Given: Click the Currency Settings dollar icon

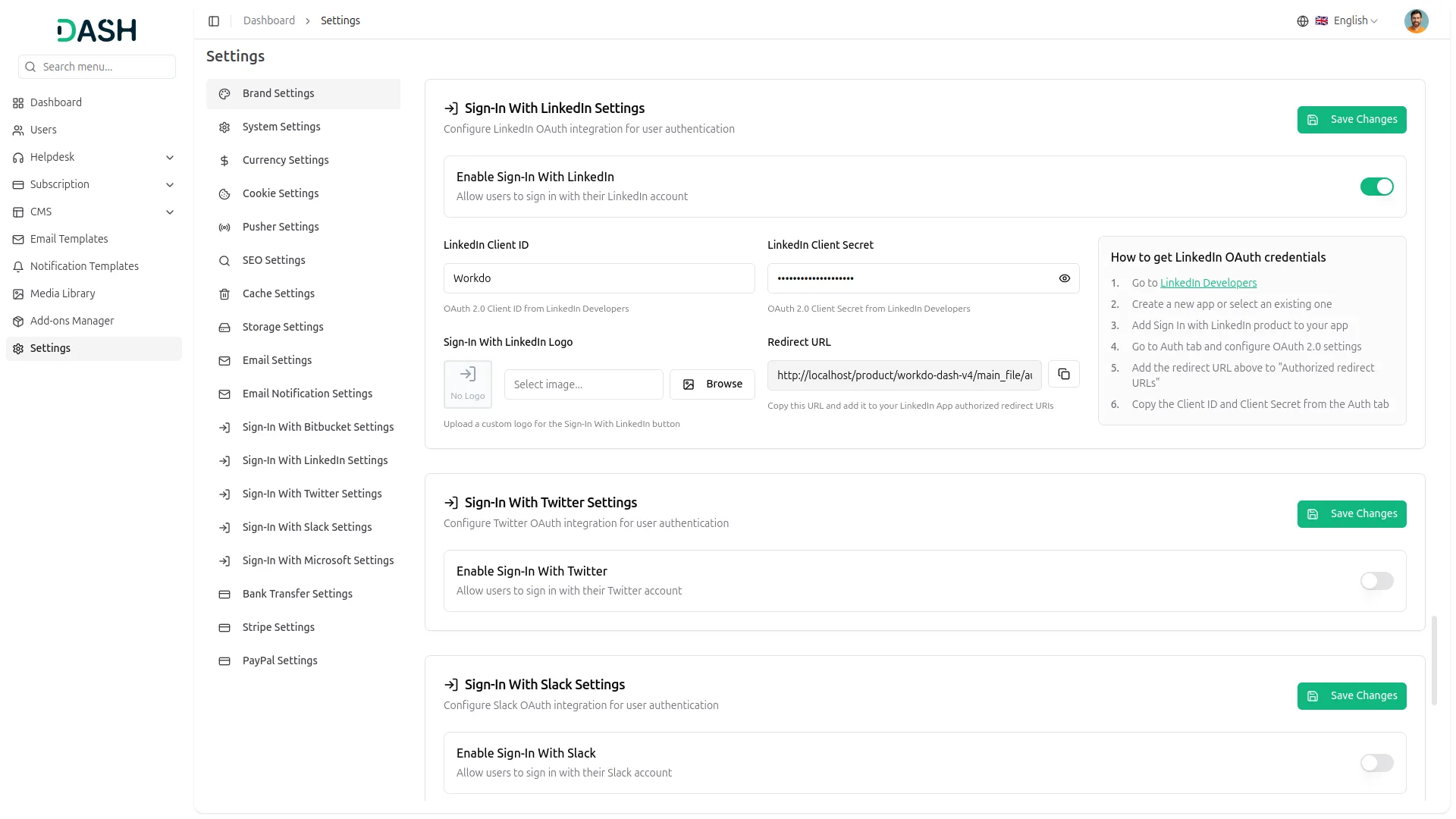Looking at the screenshot, I should (224, 161).
